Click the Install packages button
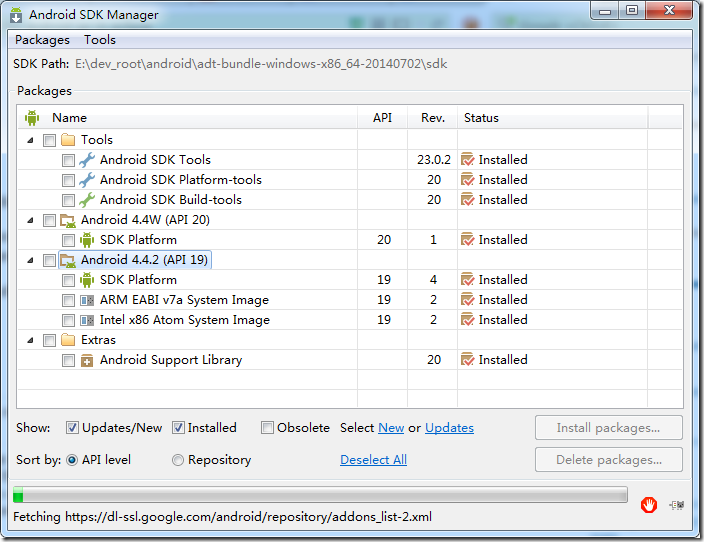The height and width of the screenshot is (542, 704). pyautogui.click(x=608, y=428)
